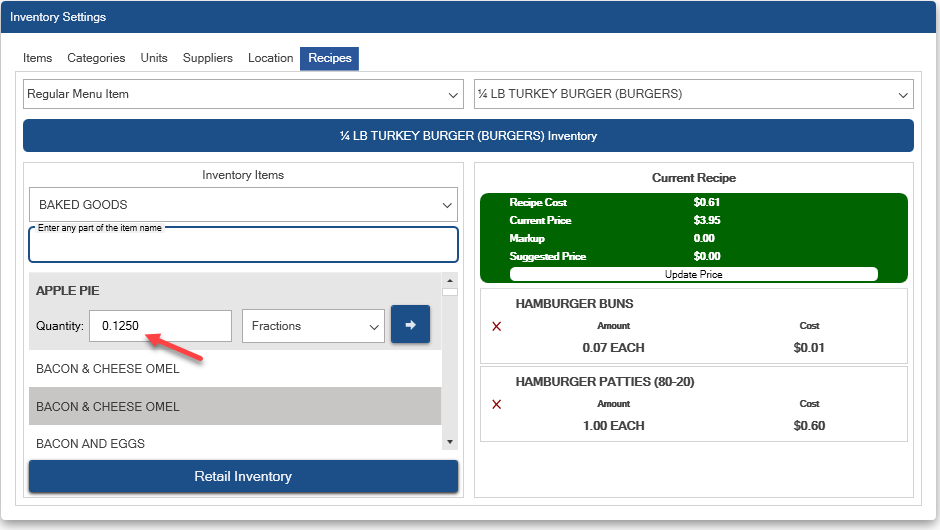Delete HAMBURGER PATTIES (80-20) with red X
This screenshot has width=940, height=530.
[x=497, y=404]
